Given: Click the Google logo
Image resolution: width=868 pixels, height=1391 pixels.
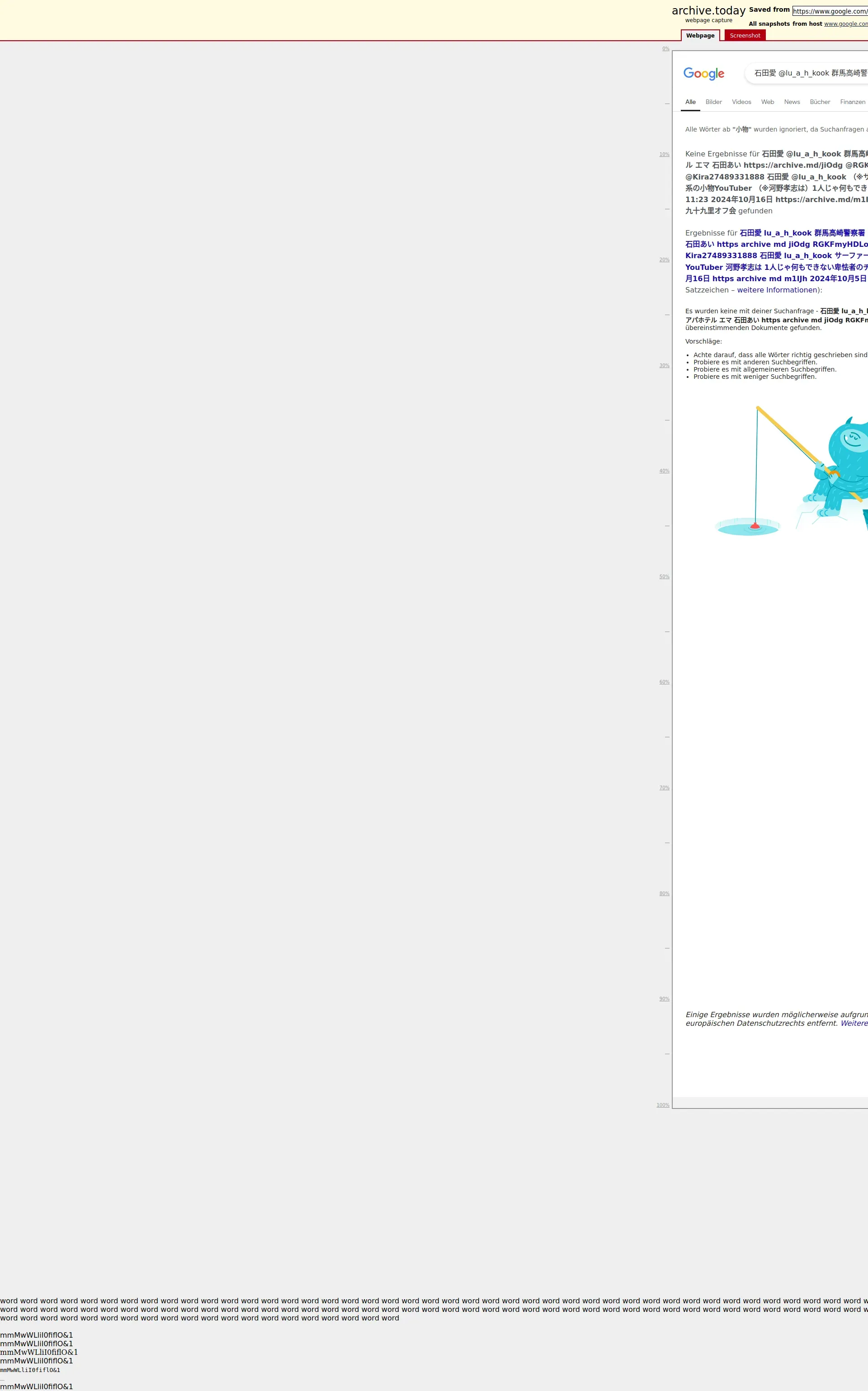Looking at the screenshot, I should point(703,74).
